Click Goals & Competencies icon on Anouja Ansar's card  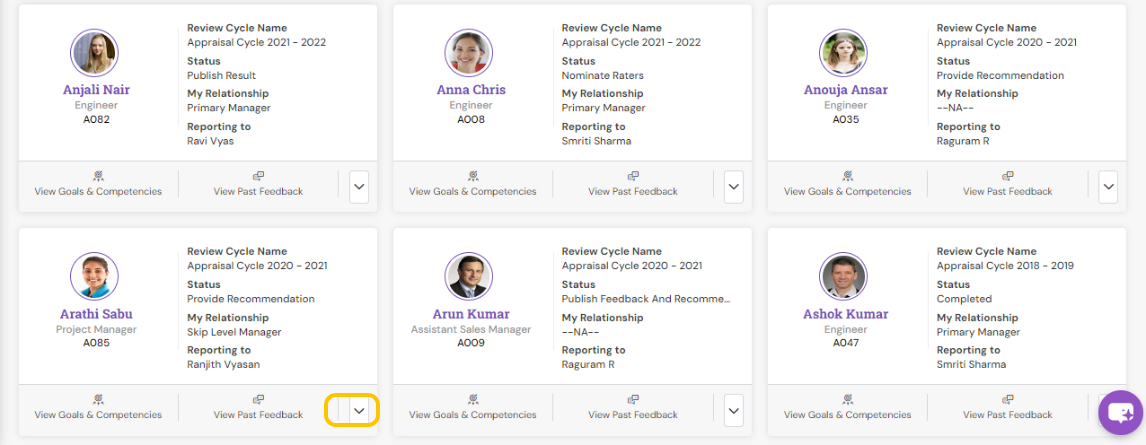coord(847,175)
